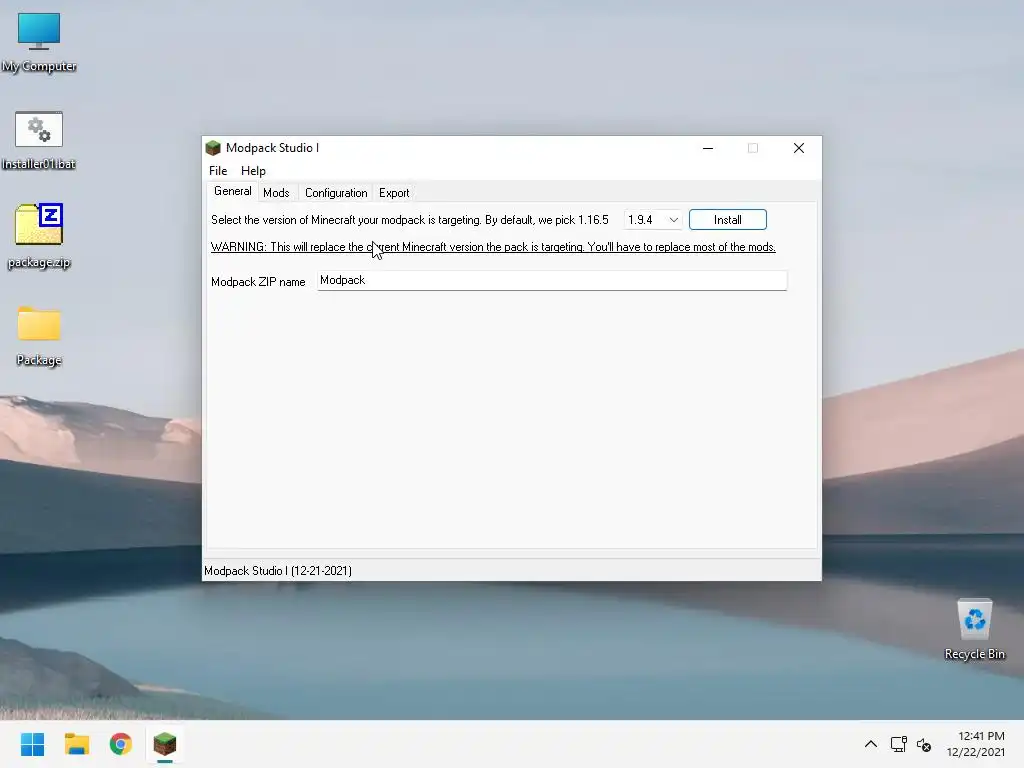Image resolution: width=1024 pixels, height=768 pixels.
Task: Expand the Minecraft version 1.9.4 dropdown
Action: click(652, 220)
